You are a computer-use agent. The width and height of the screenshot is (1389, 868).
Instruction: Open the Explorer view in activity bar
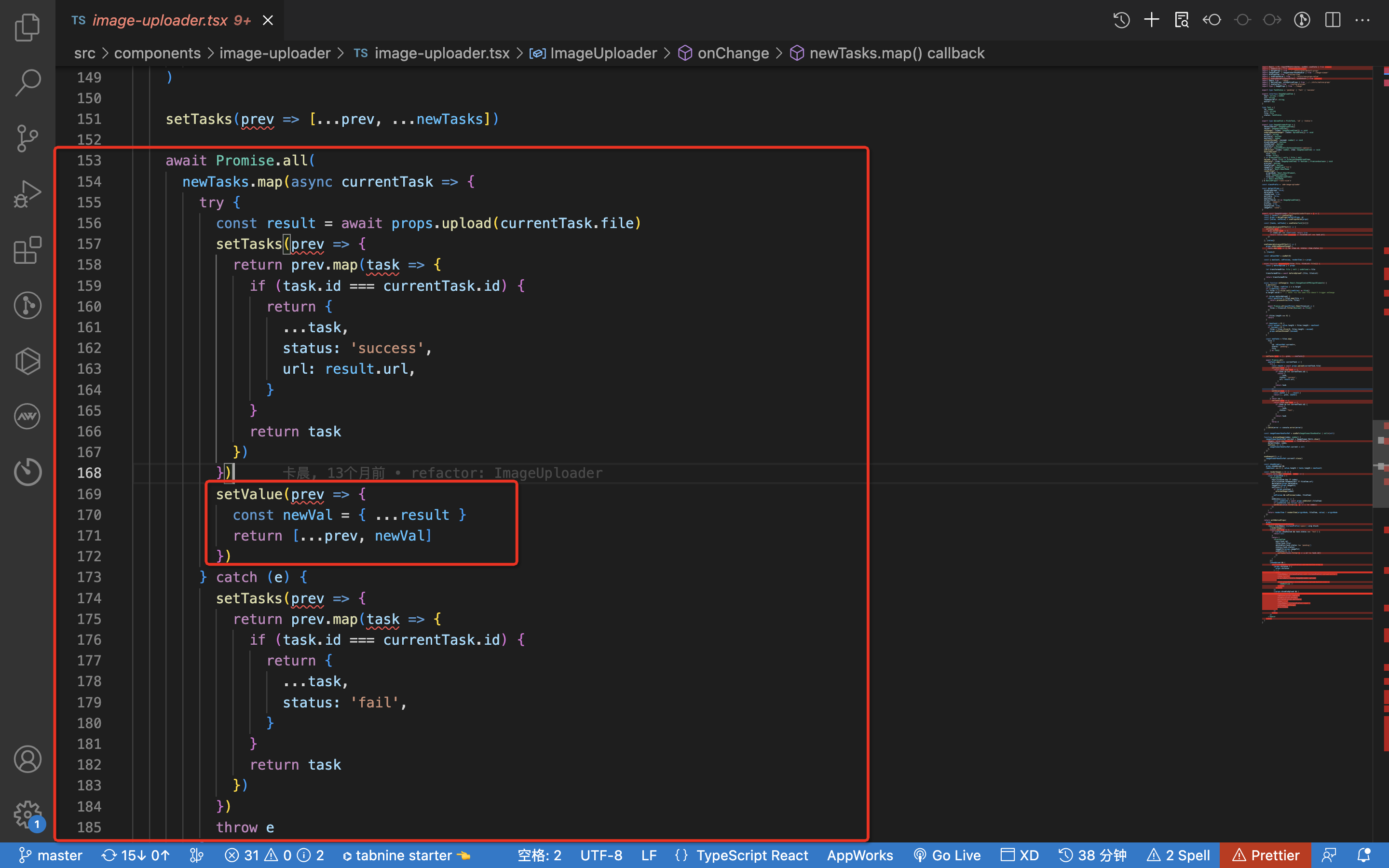pos(27,27)
